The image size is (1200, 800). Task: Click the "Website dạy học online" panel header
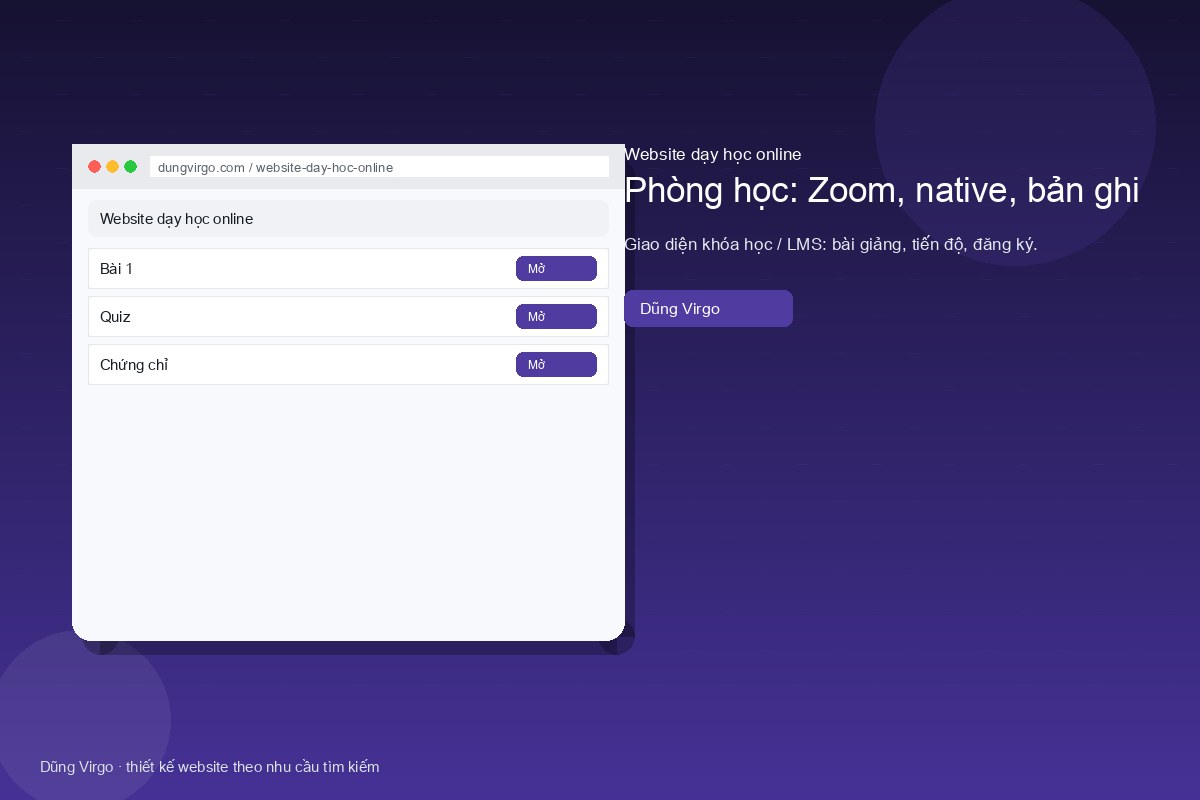tap(348, 219)
